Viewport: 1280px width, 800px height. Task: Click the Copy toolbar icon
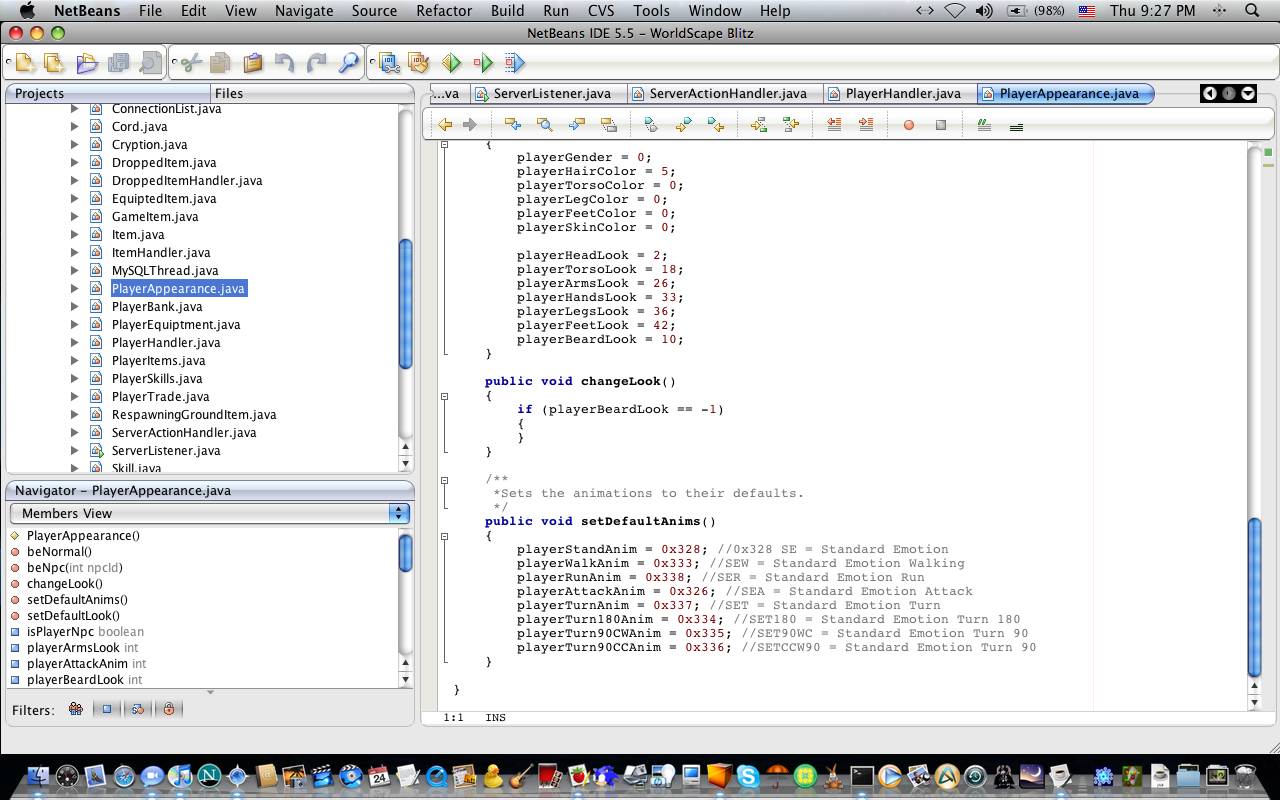220,63
